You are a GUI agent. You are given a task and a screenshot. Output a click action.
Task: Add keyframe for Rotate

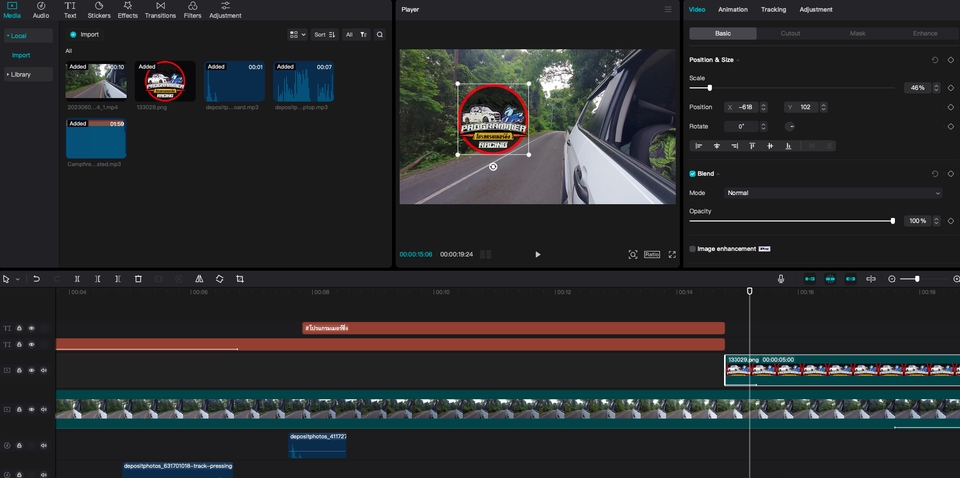(x=951, y=127)
